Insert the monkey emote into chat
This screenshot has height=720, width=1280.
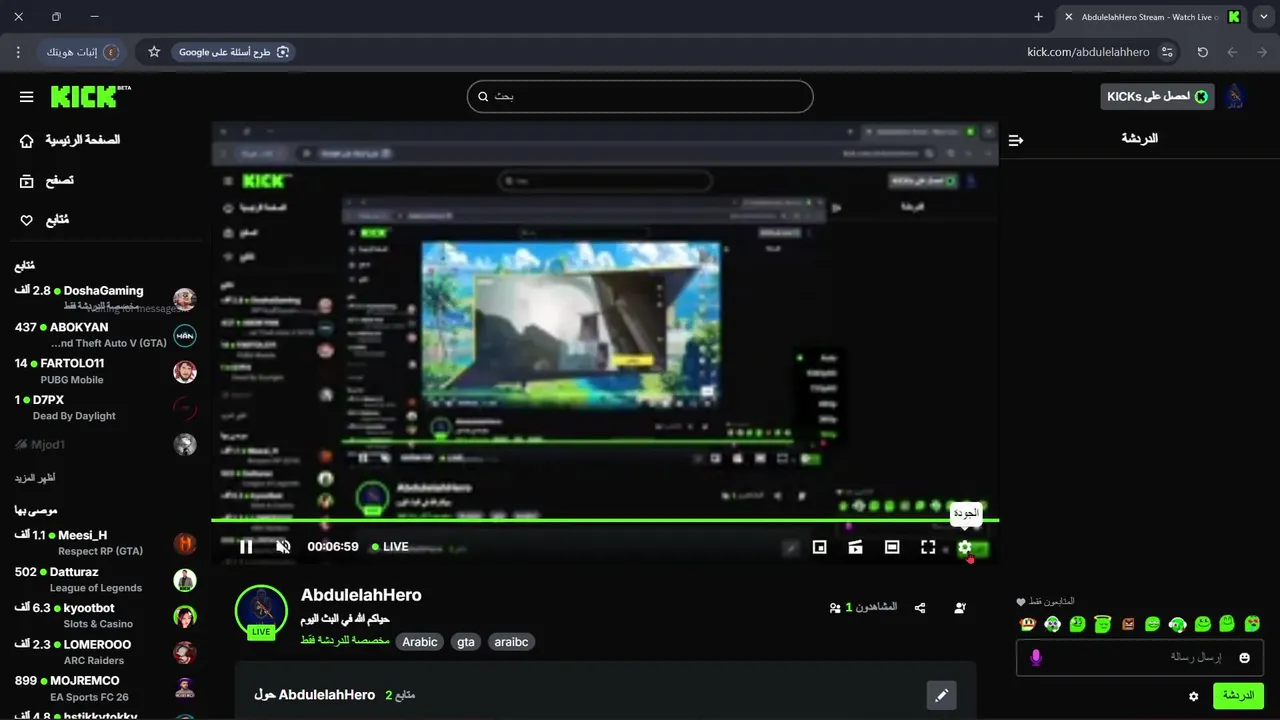[1028, 624]
